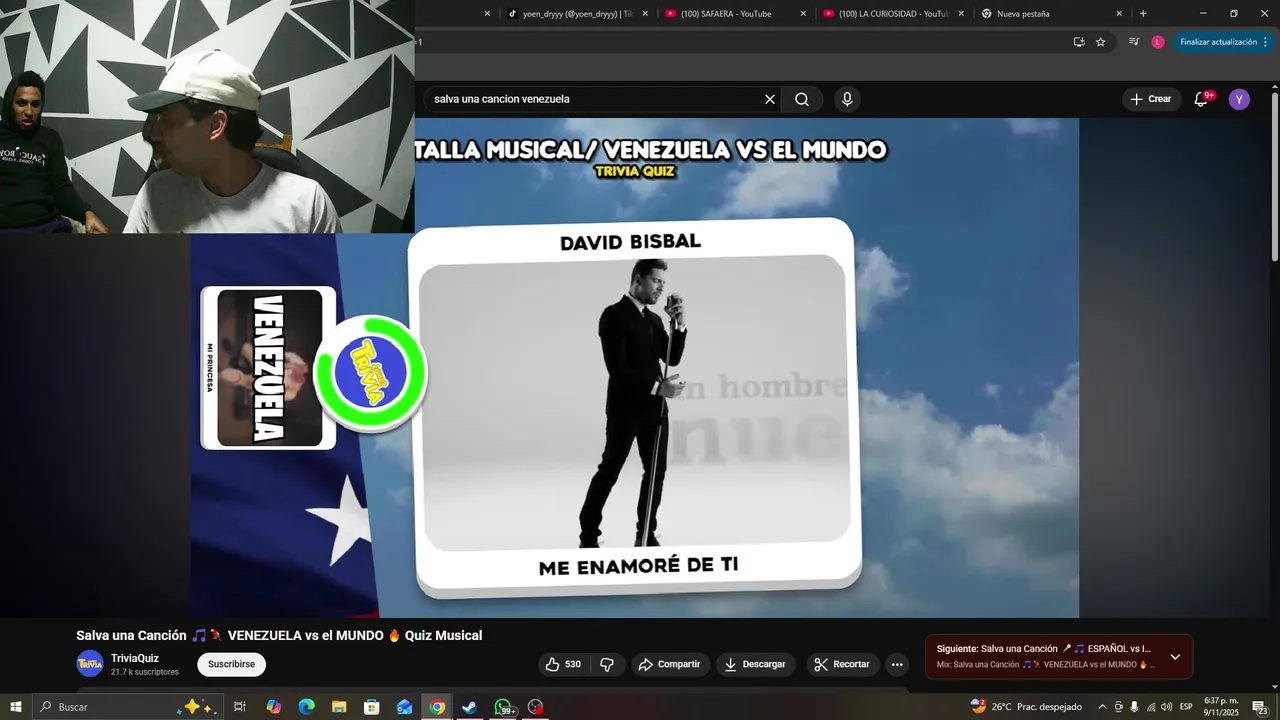Image resolution: width=1280 pixels, height=720 pixels.
Task: Open Microsoft Store from the taskbar
Action: click(372, 707)
